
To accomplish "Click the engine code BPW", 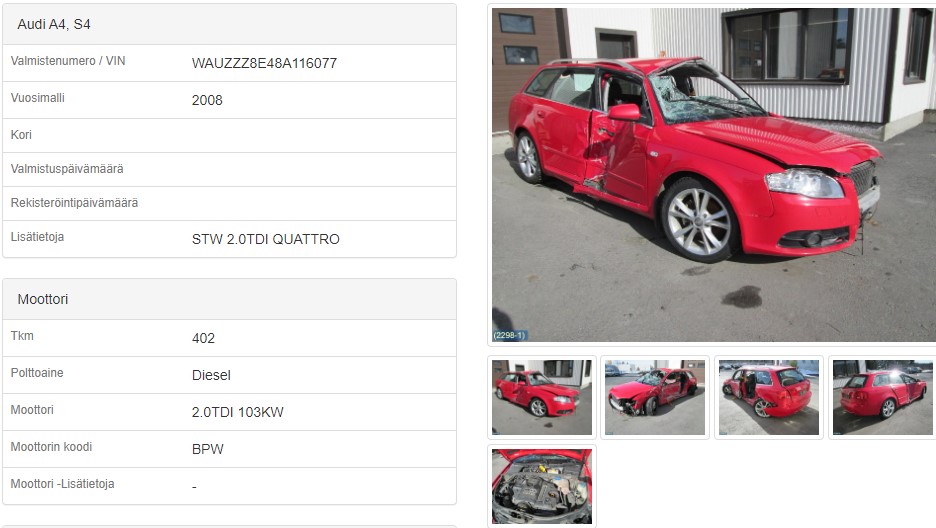I will click(x=207, y=449).
